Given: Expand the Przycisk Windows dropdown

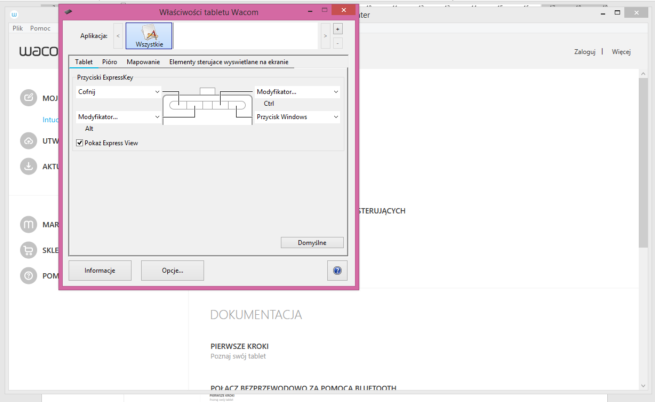Looking at the screenshot, I should point(297,117).
